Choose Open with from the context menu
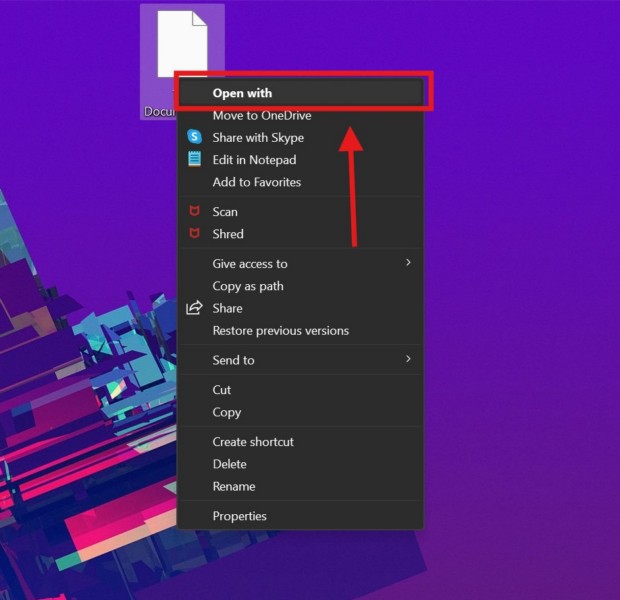The width and height of the screenshot is (620, 600). coord(242,93)
